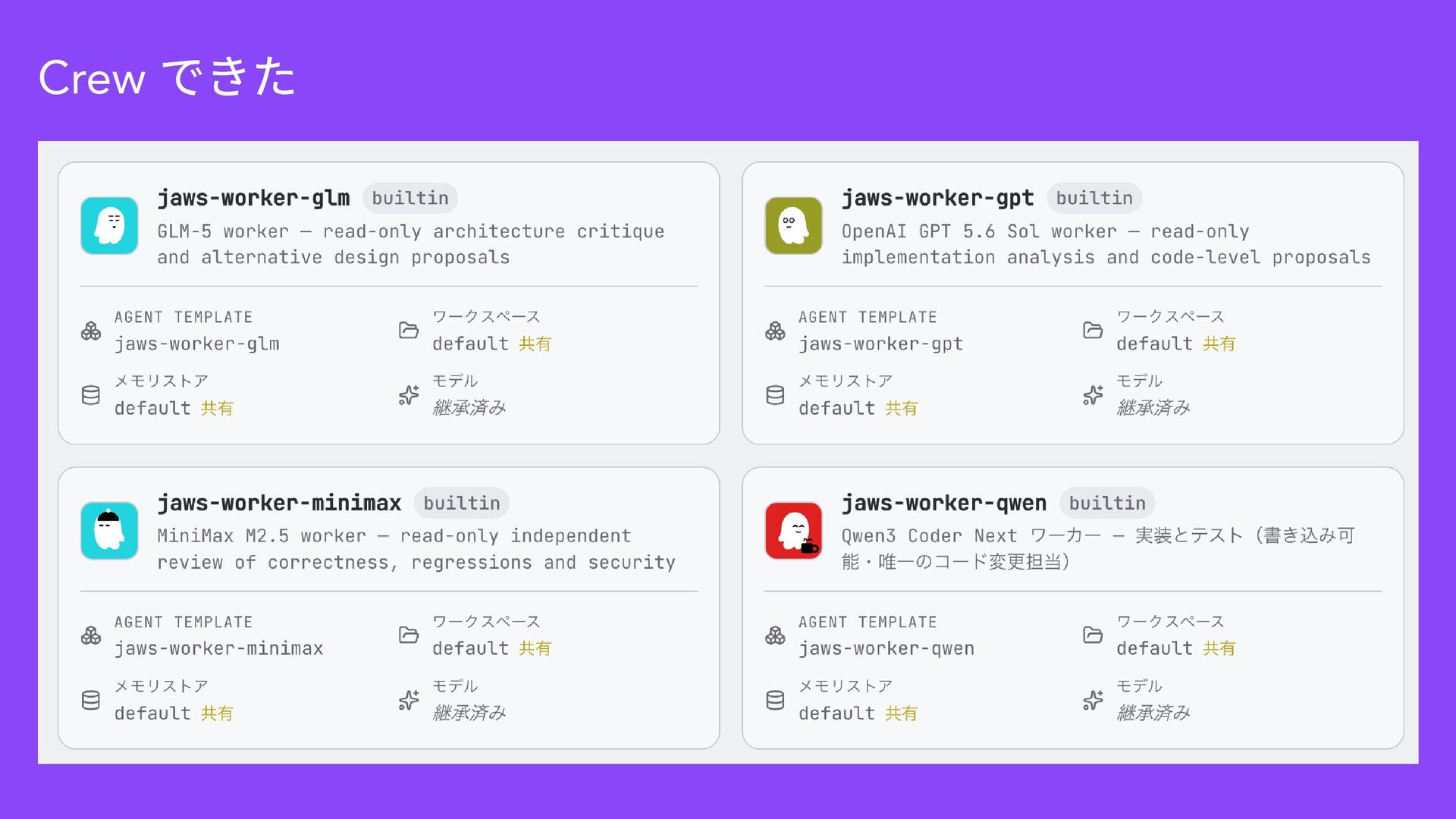
Task: Click agent template icon in jaws-worker-minimax card
Action: pos(91,635)
